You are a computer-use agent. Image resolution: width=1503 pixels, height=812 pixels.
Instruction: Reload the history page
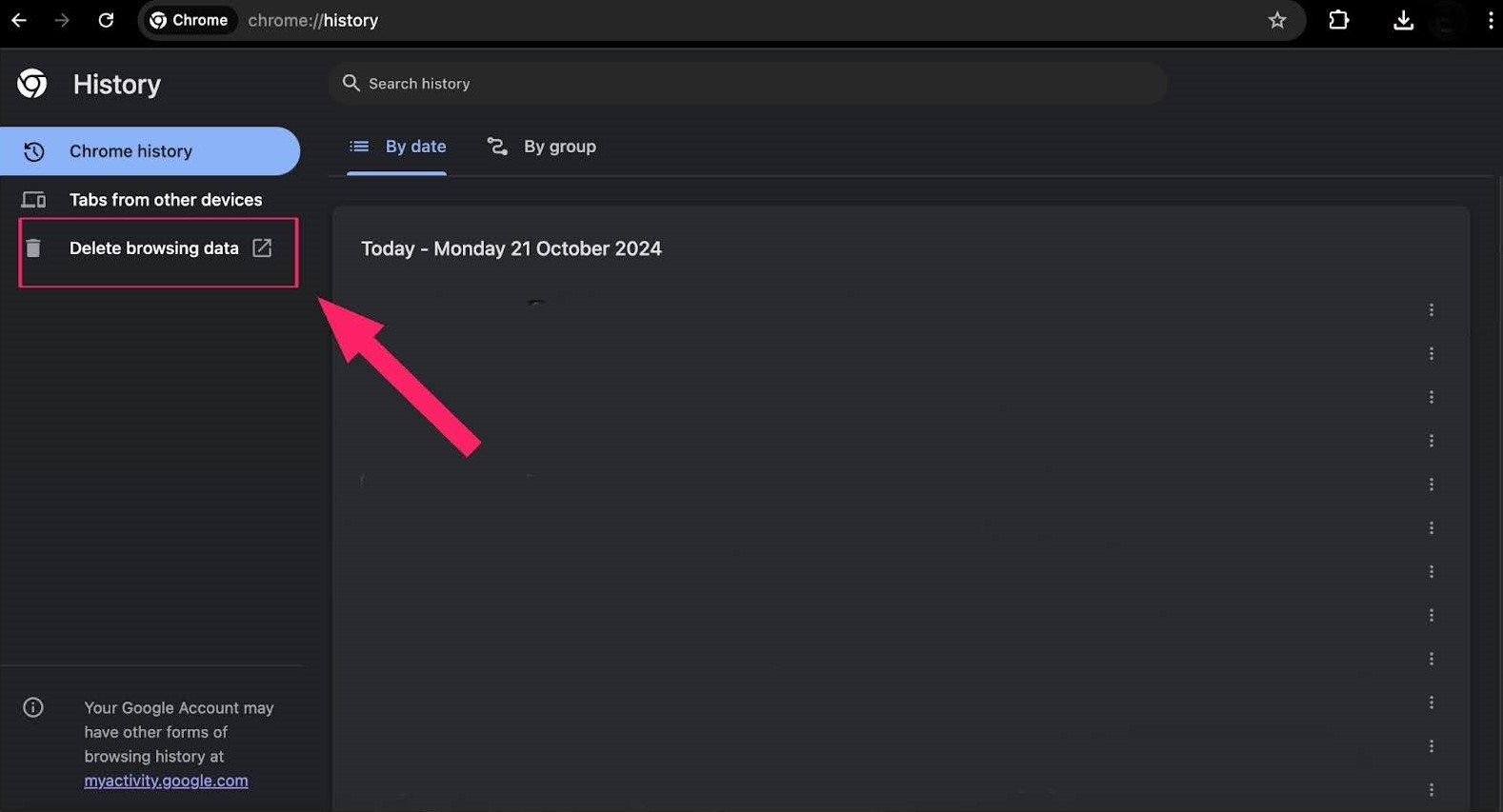[106, 20]
